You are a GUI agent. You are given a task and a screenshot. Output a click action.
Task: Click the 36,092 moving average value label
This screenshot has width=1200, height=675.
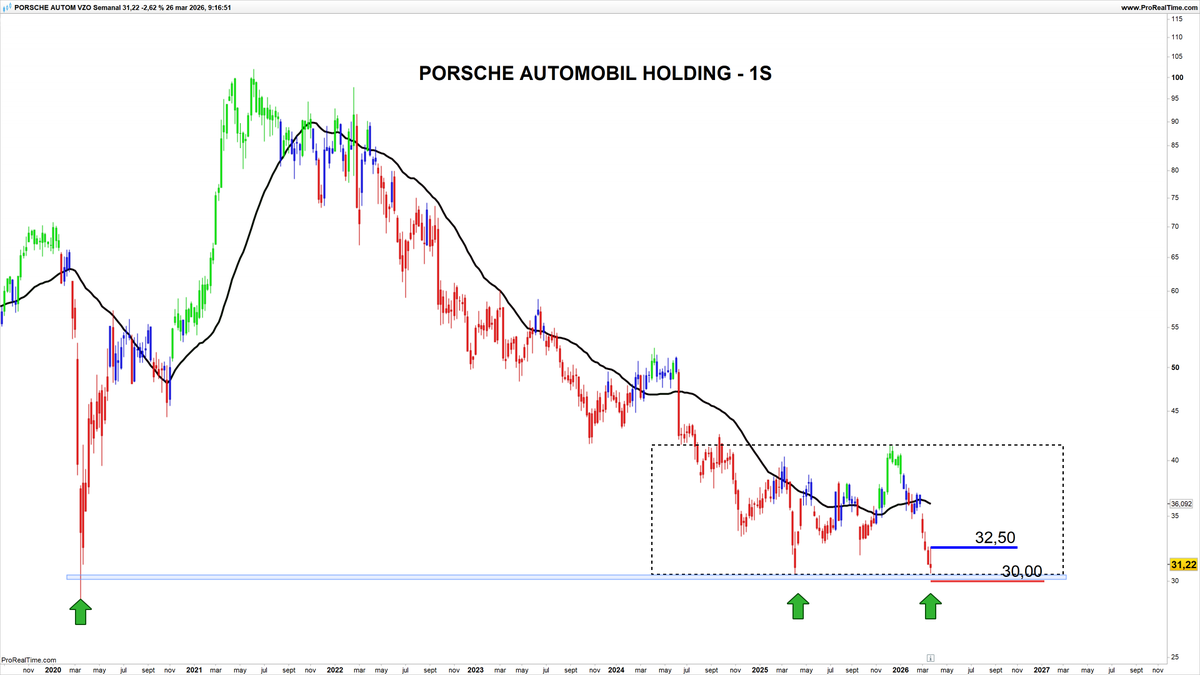coord(1181,503)
